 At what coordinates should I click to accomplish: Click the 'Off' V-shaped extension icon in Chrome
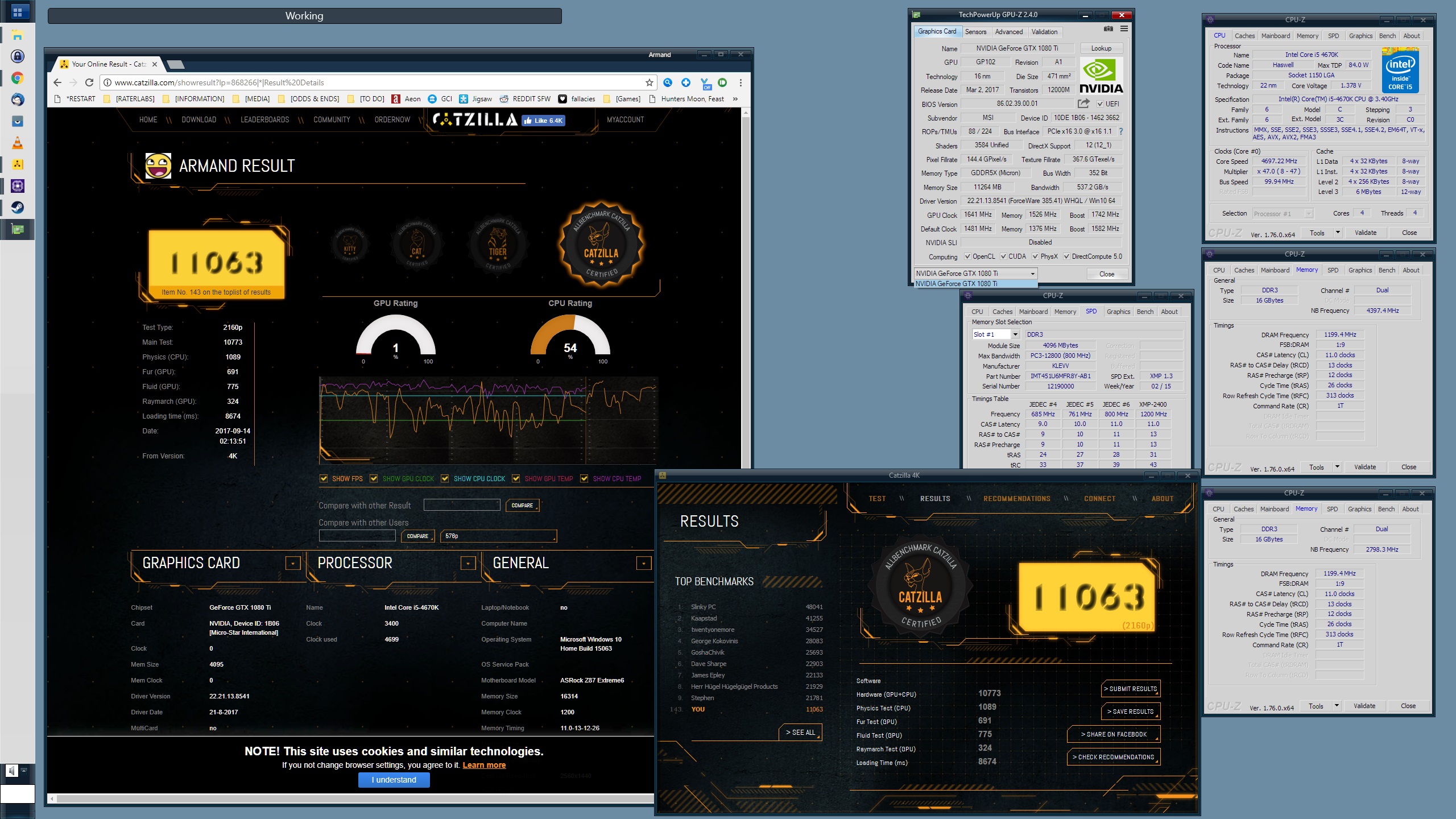[705, 84]
